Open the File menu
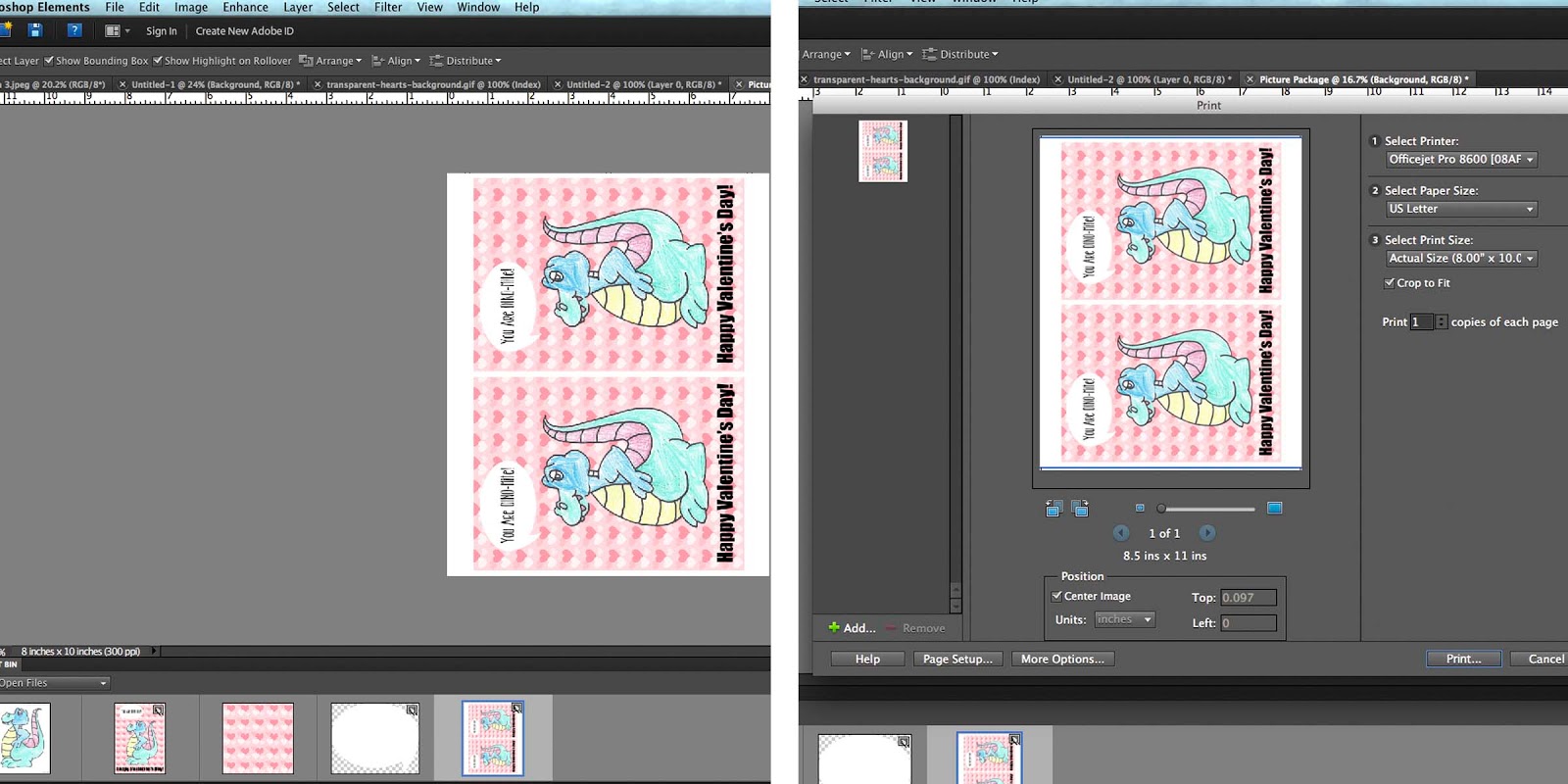This screenshot has width=1568, height=784. pos(115,7)
